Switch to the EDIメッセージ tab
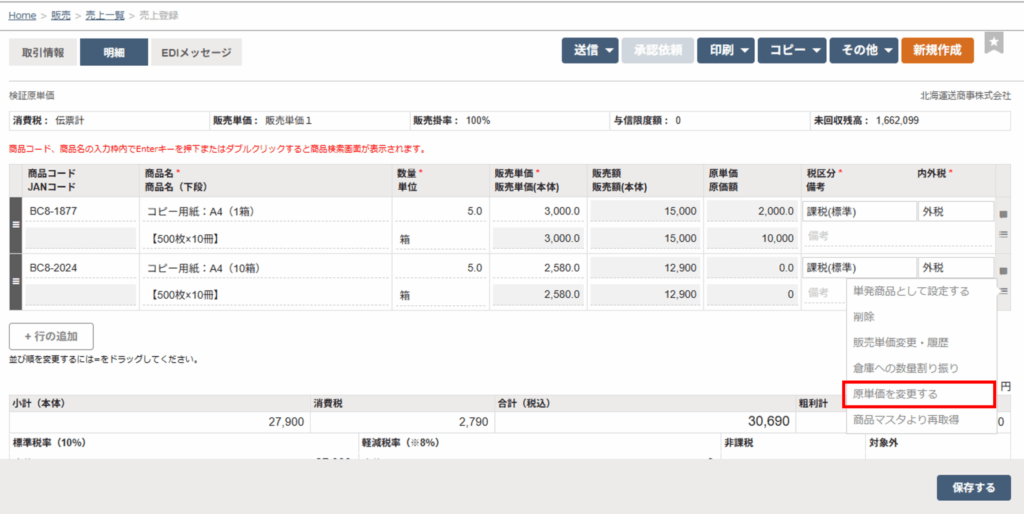The width and height of the screenshot is (1024, 514). point(196,52)
